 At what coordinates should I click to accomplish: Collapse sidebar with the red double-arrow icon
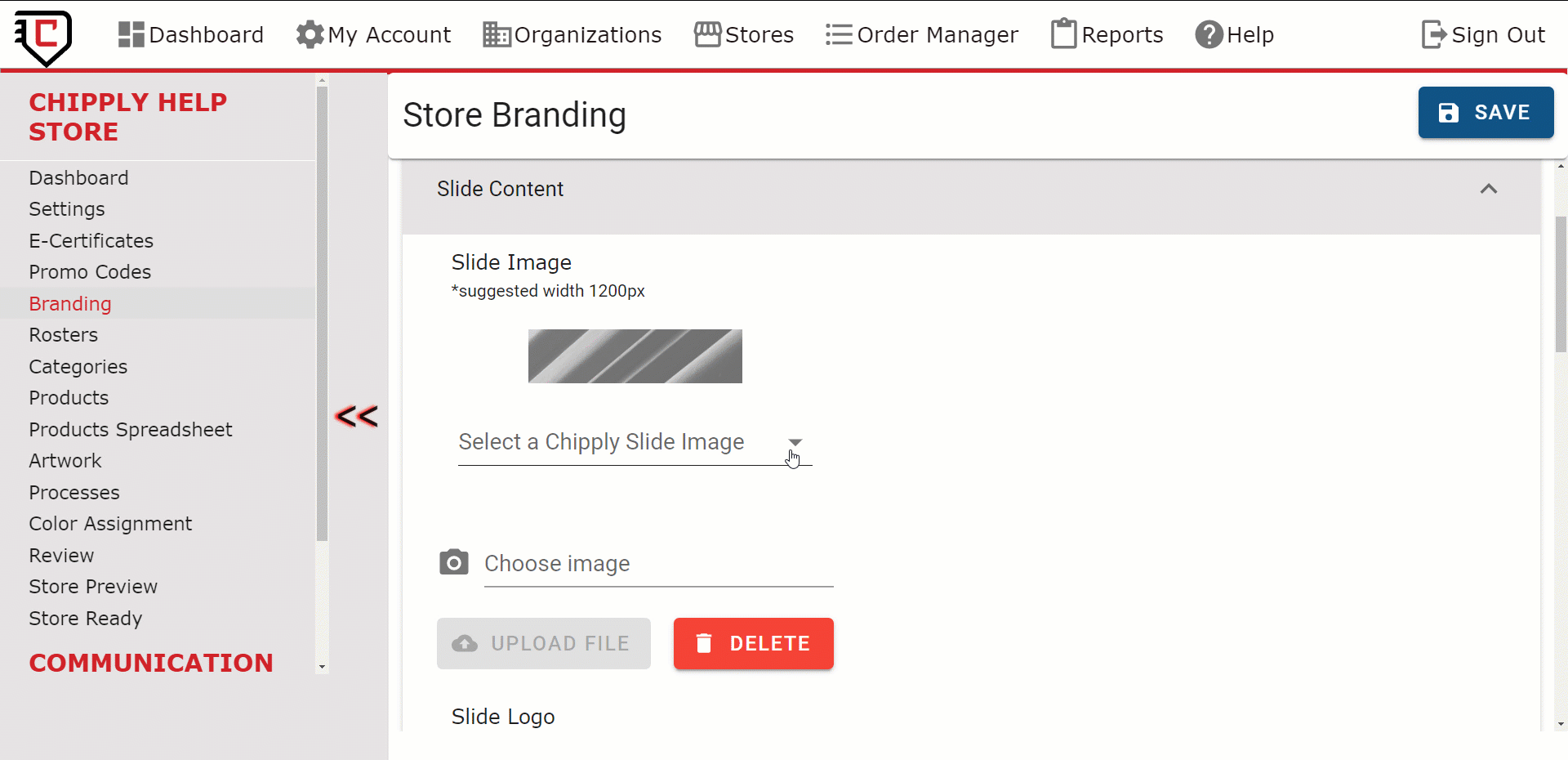(x=356, y=417)
